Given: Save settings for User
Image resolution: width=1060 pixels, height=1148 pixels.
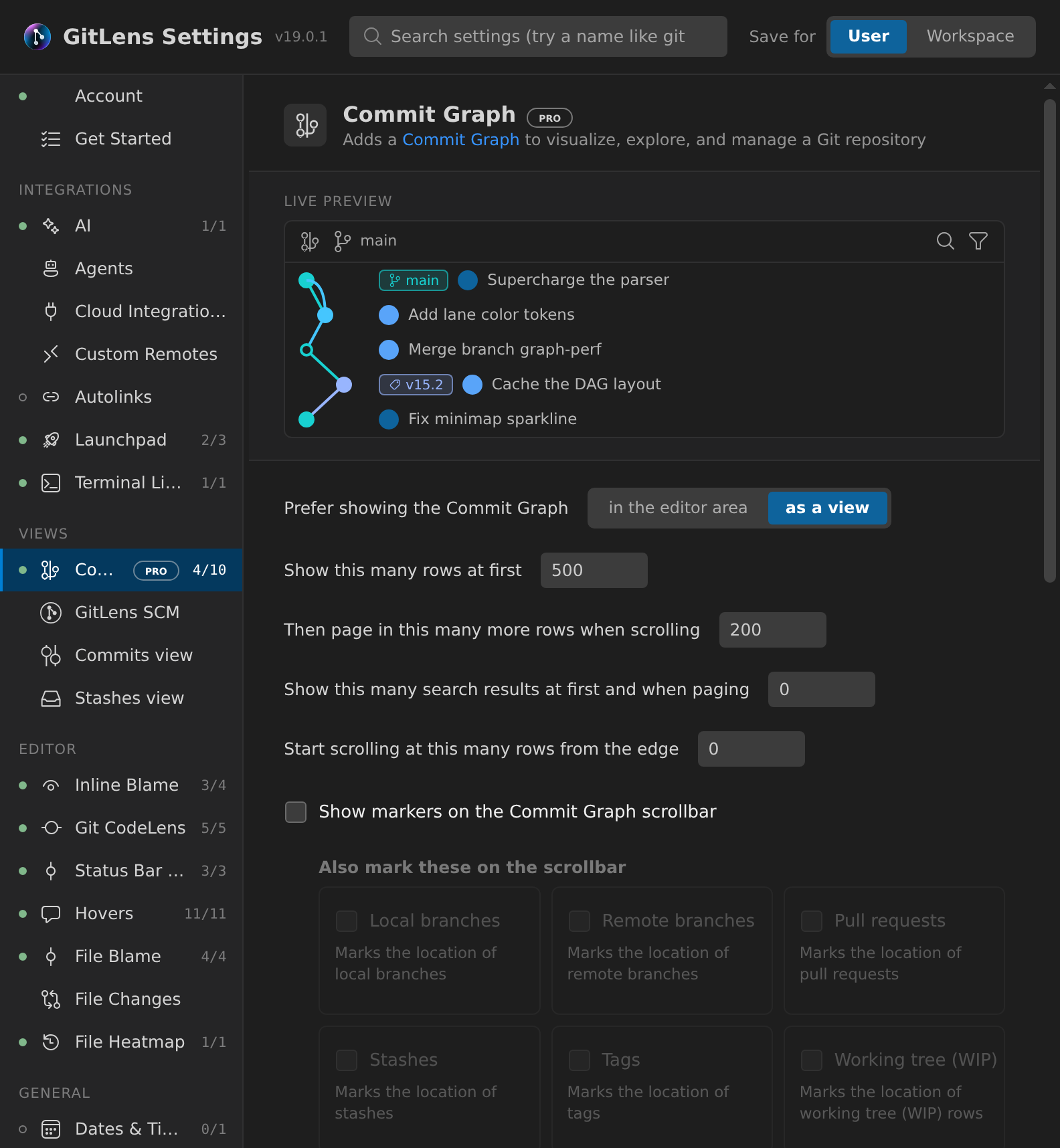Looking at the screenshot, I should coord(869,36).
